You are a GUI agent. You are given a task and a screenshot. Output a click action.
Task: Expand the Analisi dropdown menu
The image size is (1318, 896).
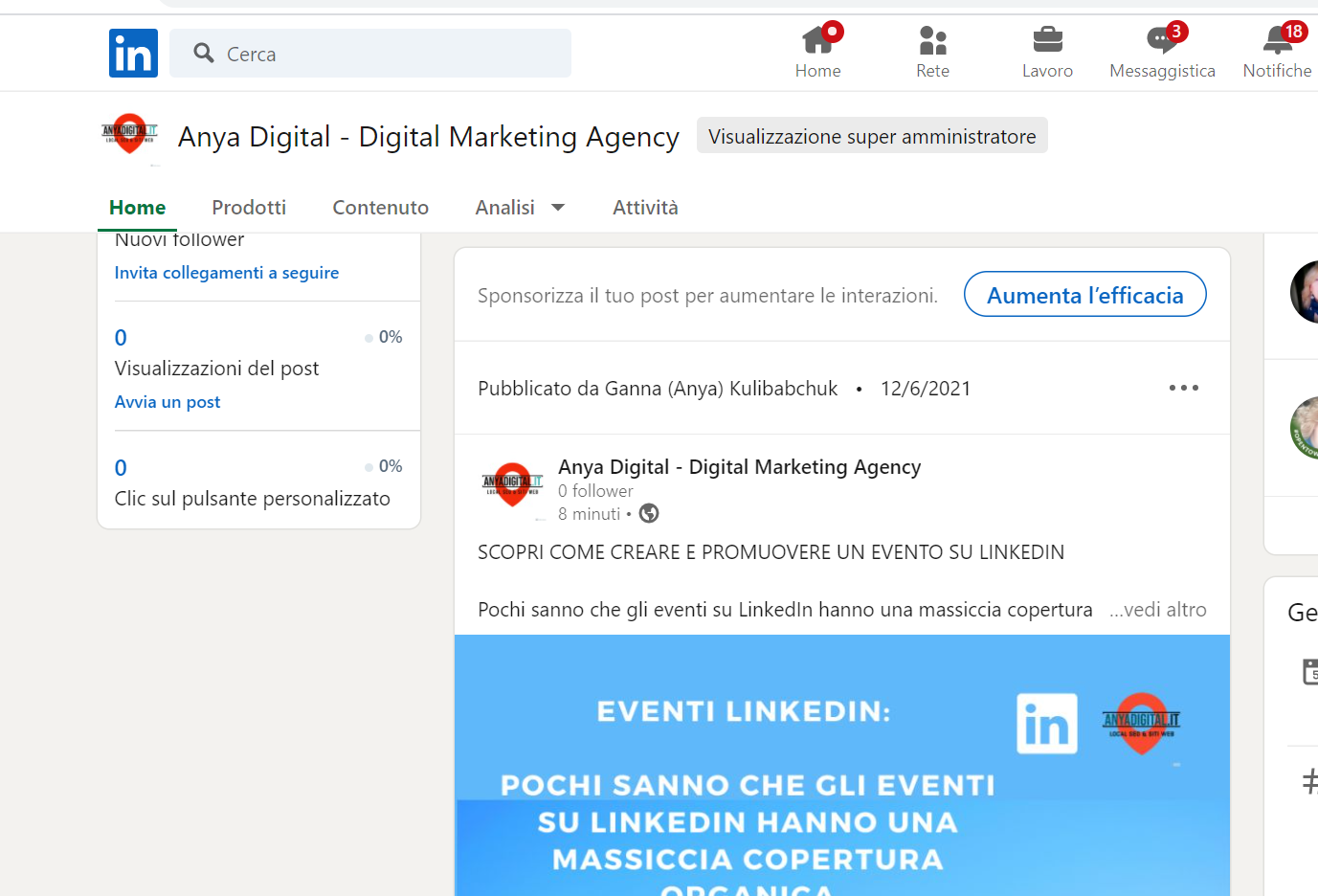520,208
